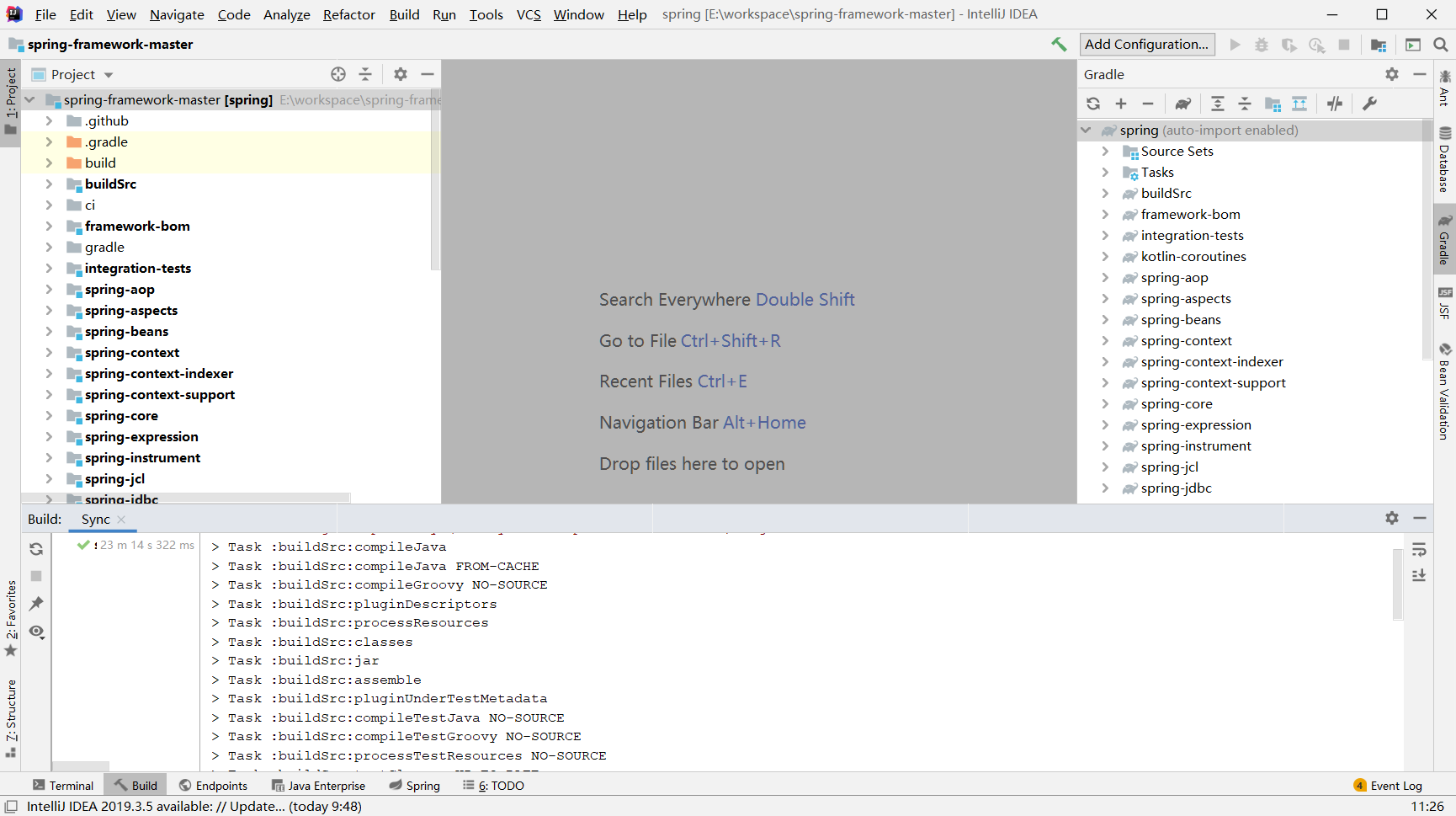Open the Event Log
This screenshot has height=816, width=1456.
click(1388, 786)
